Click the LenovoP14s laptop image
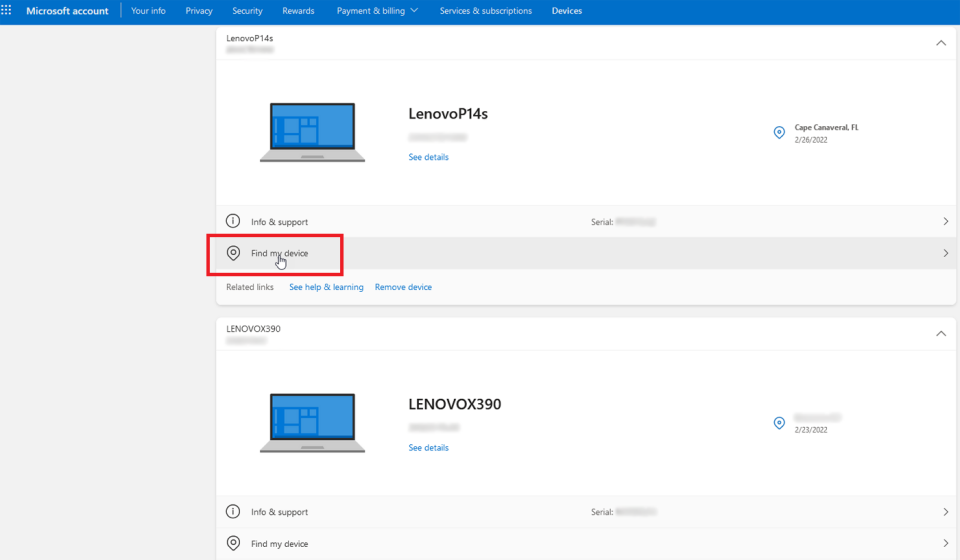The width and height of the screenshot is (960, 560). [x=312, y=132]
